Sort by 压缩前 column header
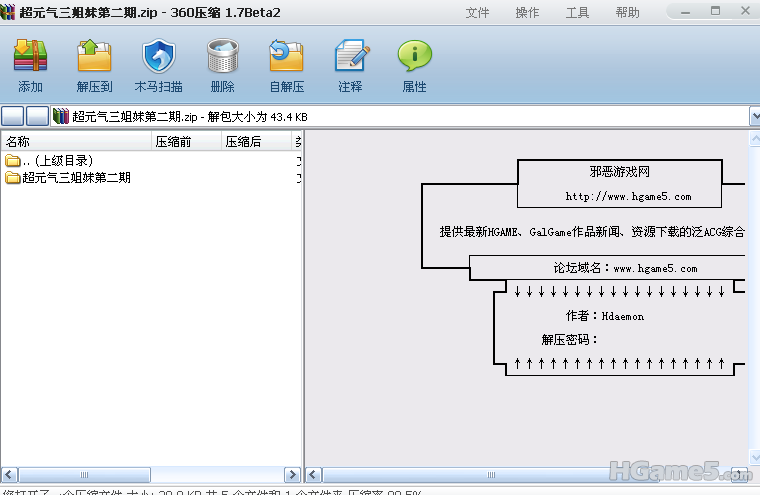Viewport: 760px width, 495px height. coord(185,142)
